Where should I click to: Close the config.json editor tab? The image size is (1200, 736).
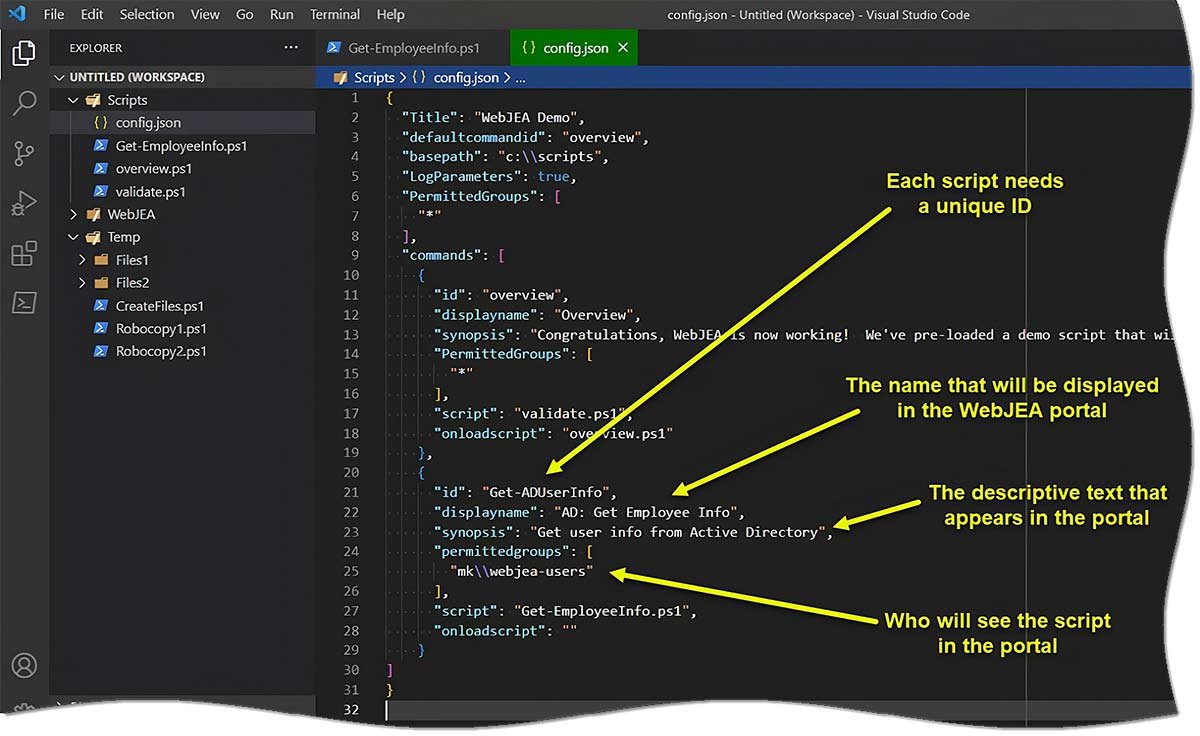pos(623,47)
